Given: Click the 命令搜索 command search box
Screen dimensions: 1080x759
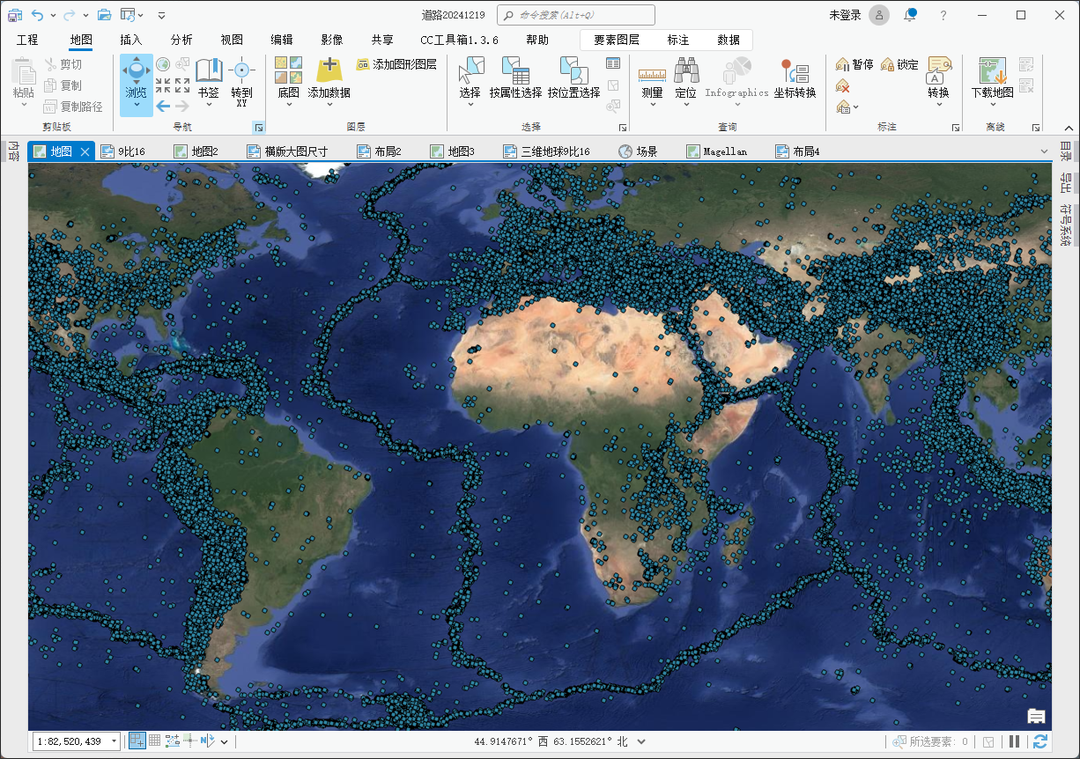Looking at the screenshot, I should click(576, 15).
